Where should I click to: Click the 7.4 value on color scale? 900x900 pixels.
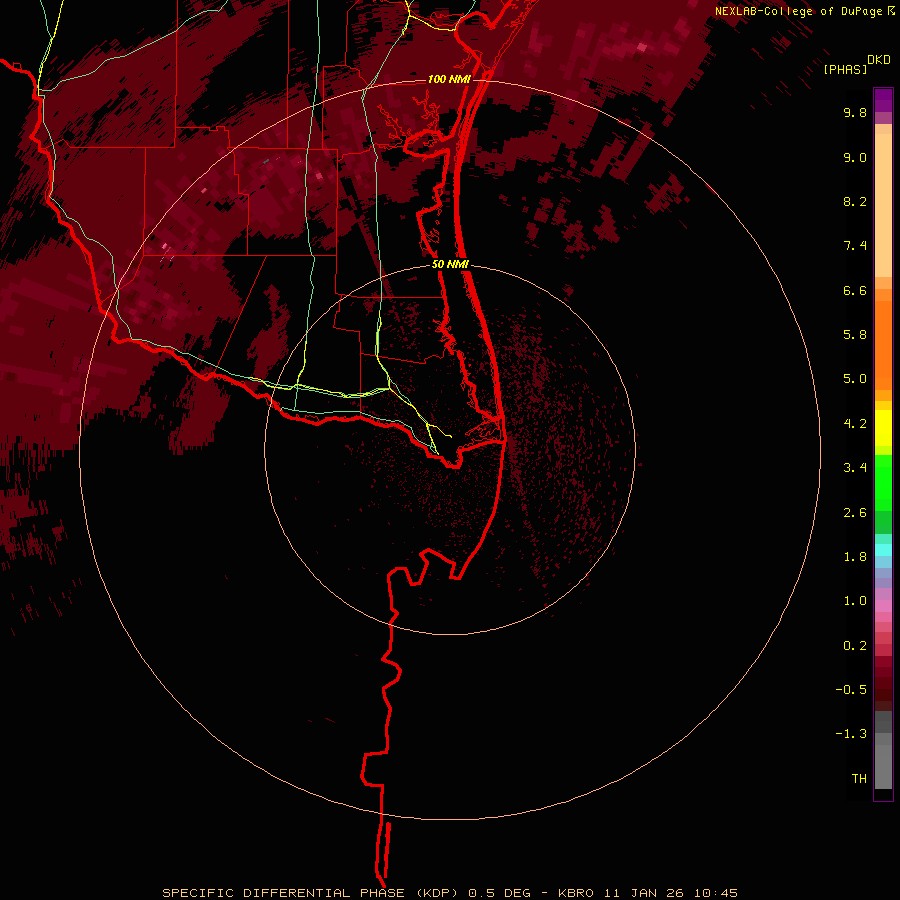click(x=855, y=246)
